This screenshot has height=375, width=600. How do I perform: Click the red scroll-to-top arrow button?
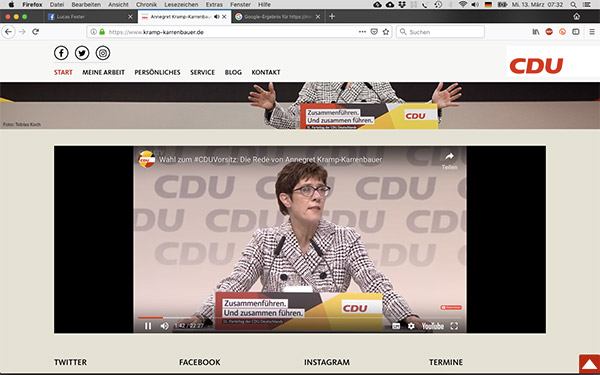(589, 364)
